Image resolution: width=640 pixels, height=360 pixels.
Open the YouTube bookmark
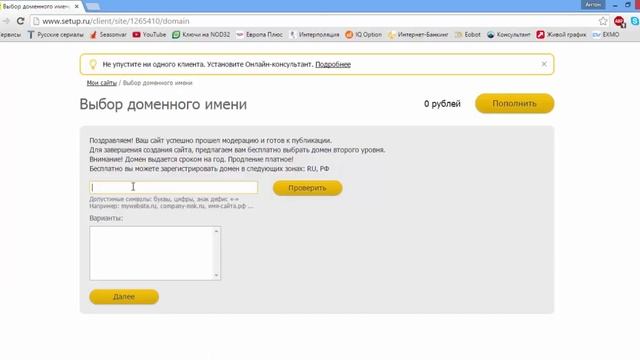pyautogui.click(x=149, y=35)
